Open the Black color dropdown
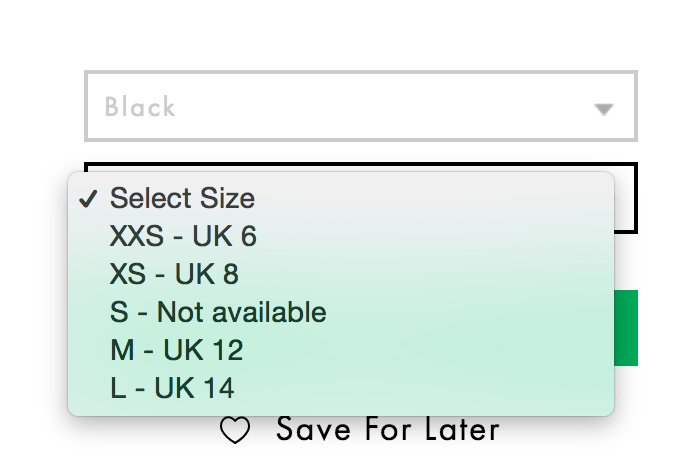The width and height of the screenshot is (700, 466). [x=360, y=106]
